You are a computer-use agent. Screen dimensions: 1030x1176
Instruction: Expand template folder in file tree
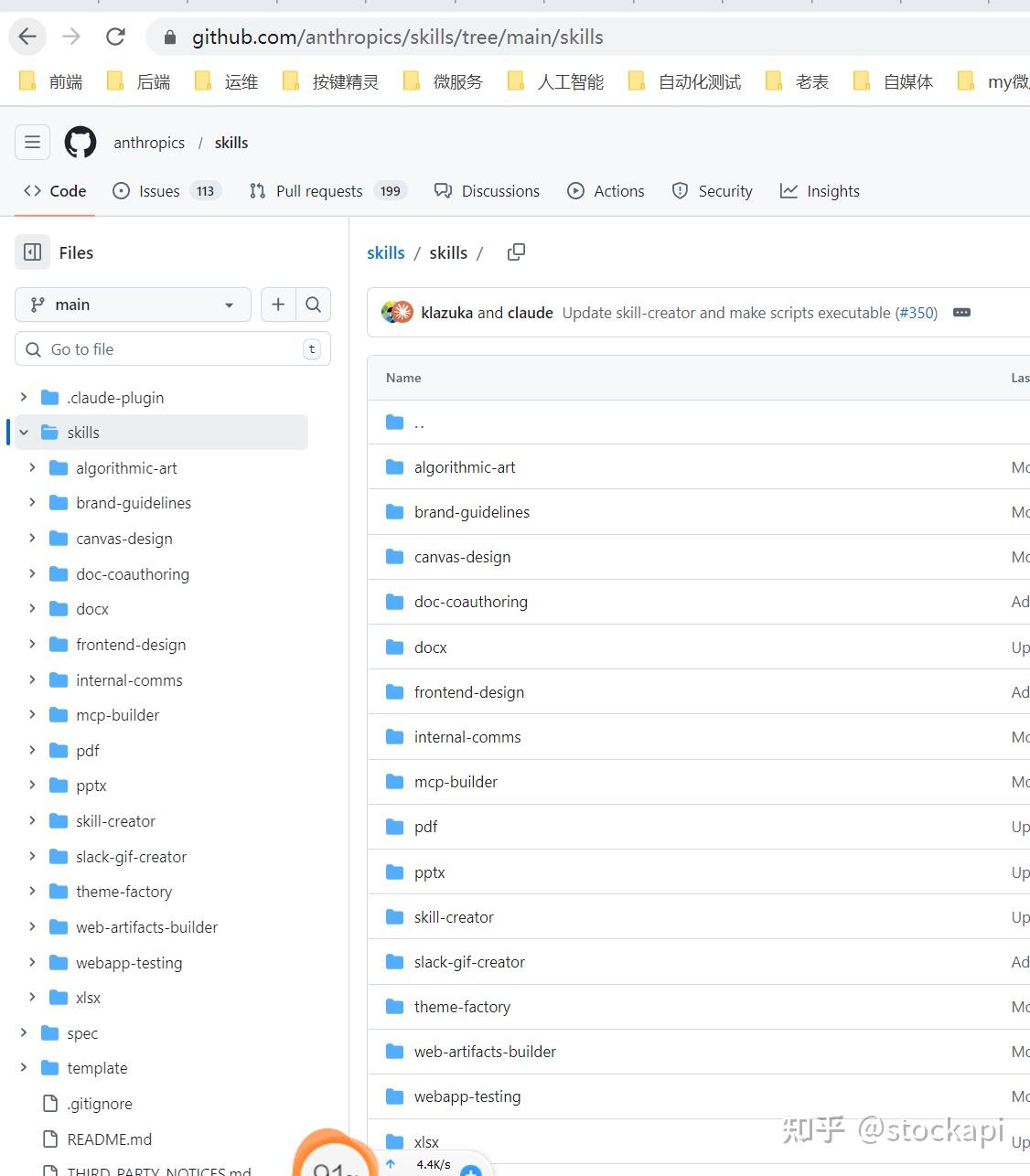point(24,1067)
